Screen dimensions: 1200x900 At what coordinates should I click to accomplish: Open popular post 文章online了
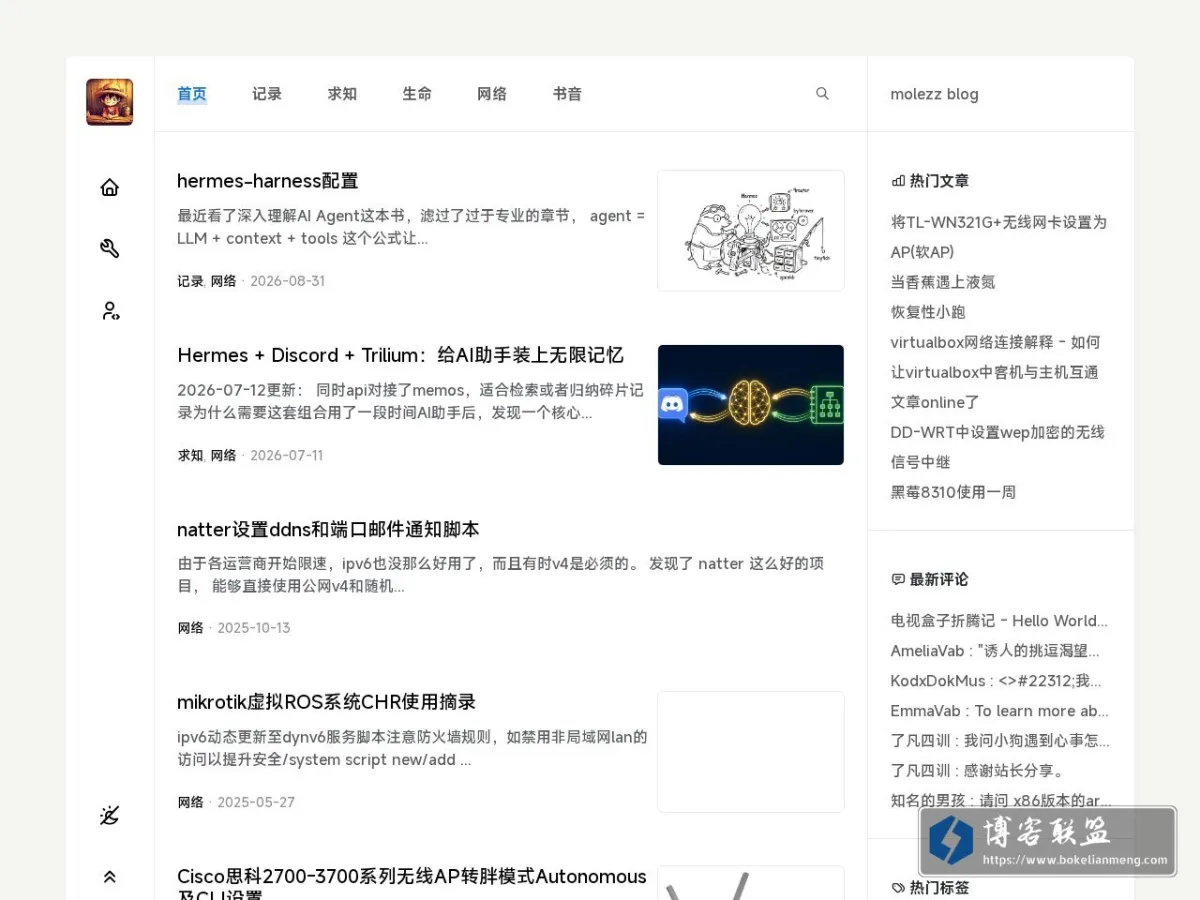coord(935,402)
